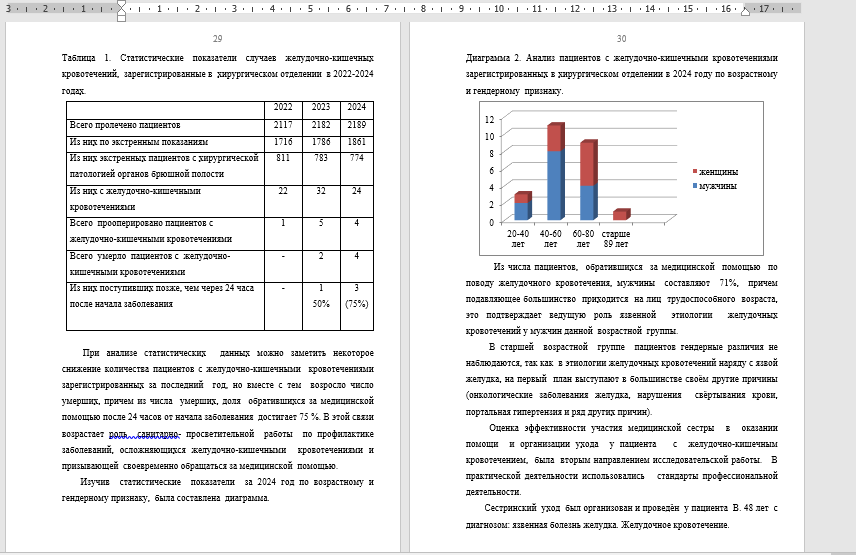The width and height of the screenshot is (856, 555).
Task: Select the 2024 column header cell
Action: coord(357,108)
